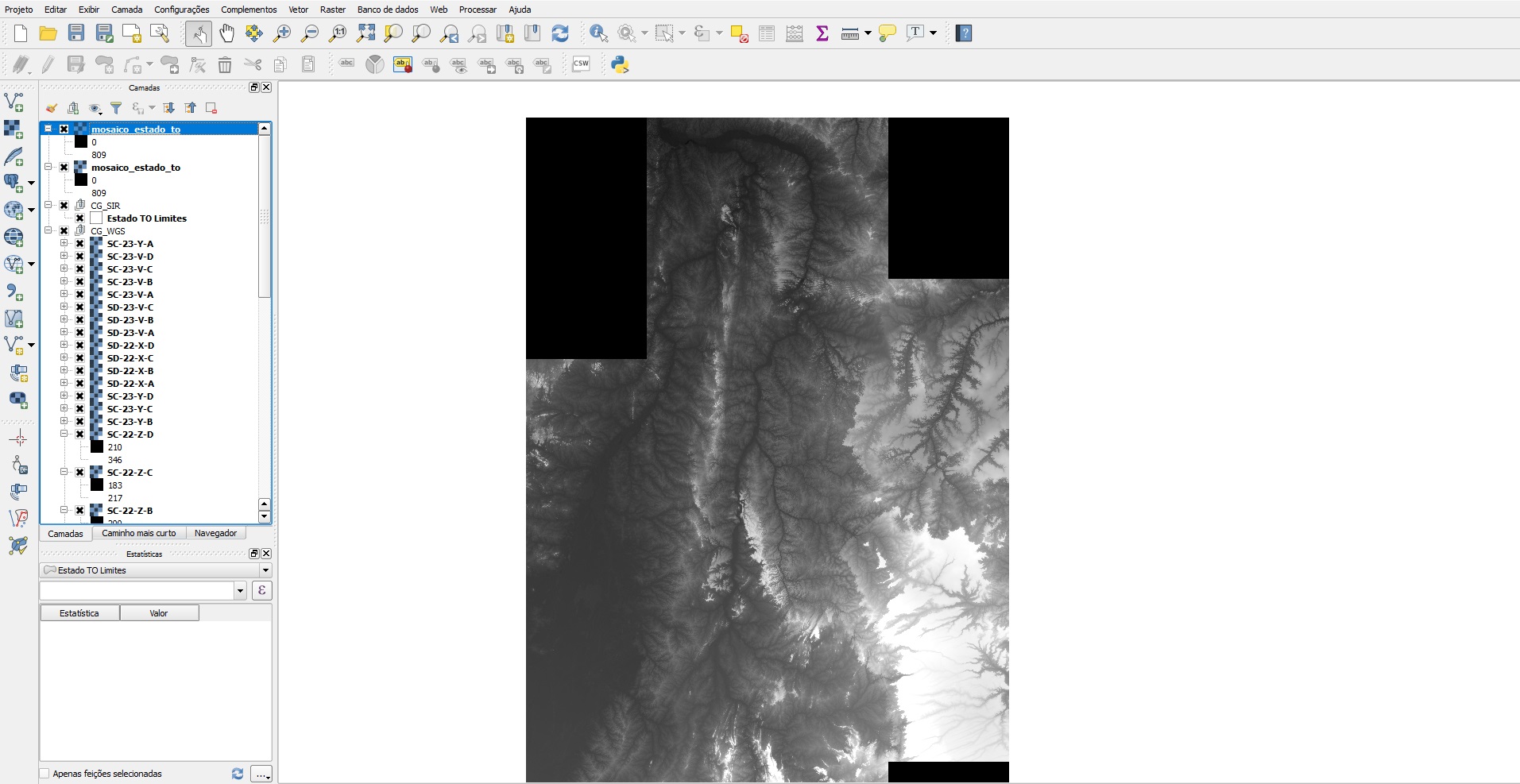Hide the SD-23-V-C layer

(x=80, y=307)
